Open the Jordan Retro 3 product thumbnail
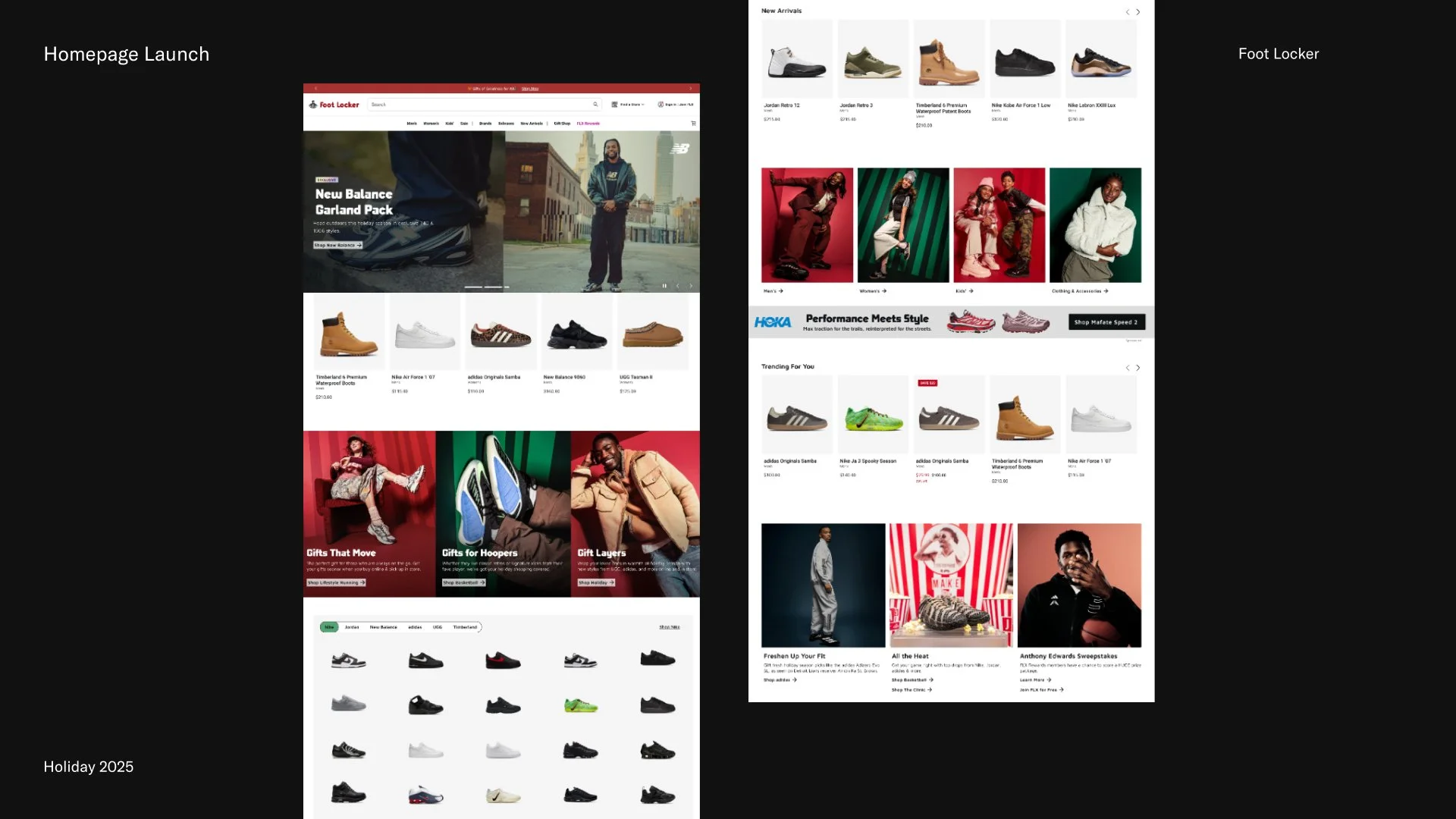1456x819 pixels. point(873,59)
